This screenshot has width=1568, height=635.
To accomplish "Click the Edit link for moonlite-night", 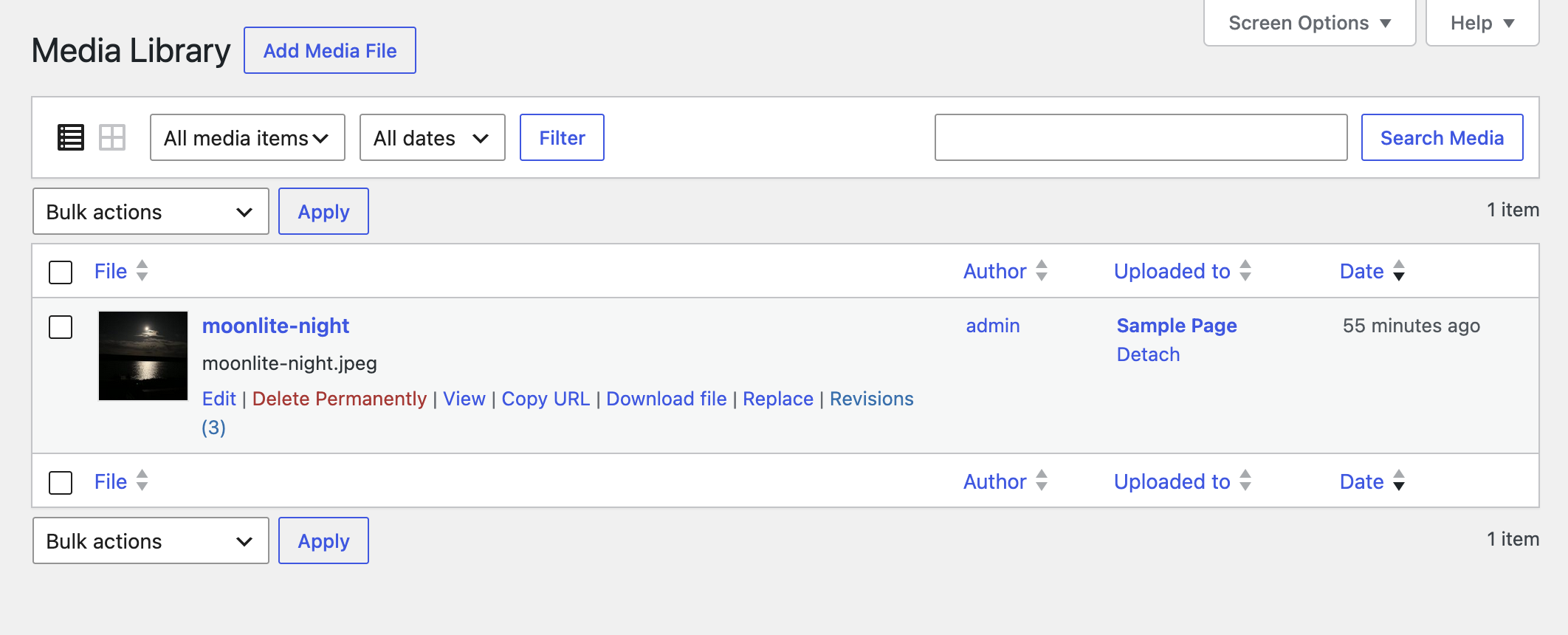I will tap(219, 399).
